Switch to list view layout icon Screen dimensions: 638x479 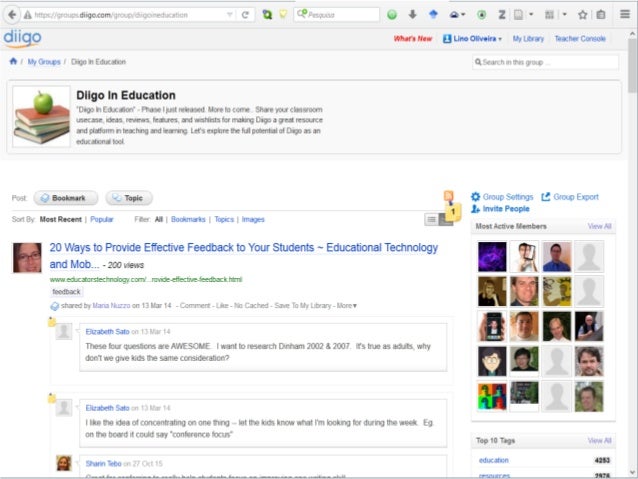pyautogui.click(x=431, y=220)
